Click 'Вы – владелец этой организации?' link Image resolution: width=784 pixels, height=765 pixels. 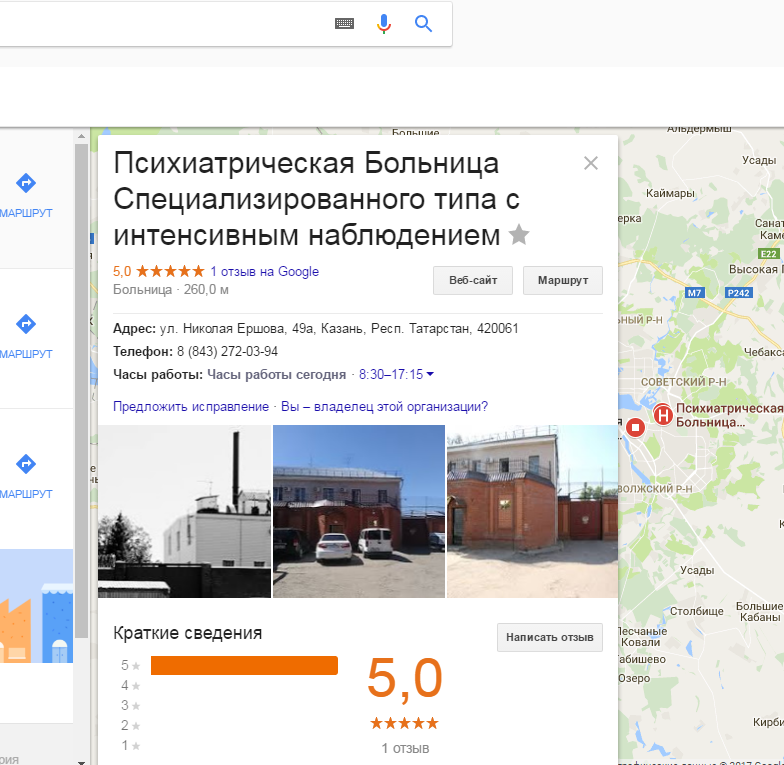click(384, 406)
